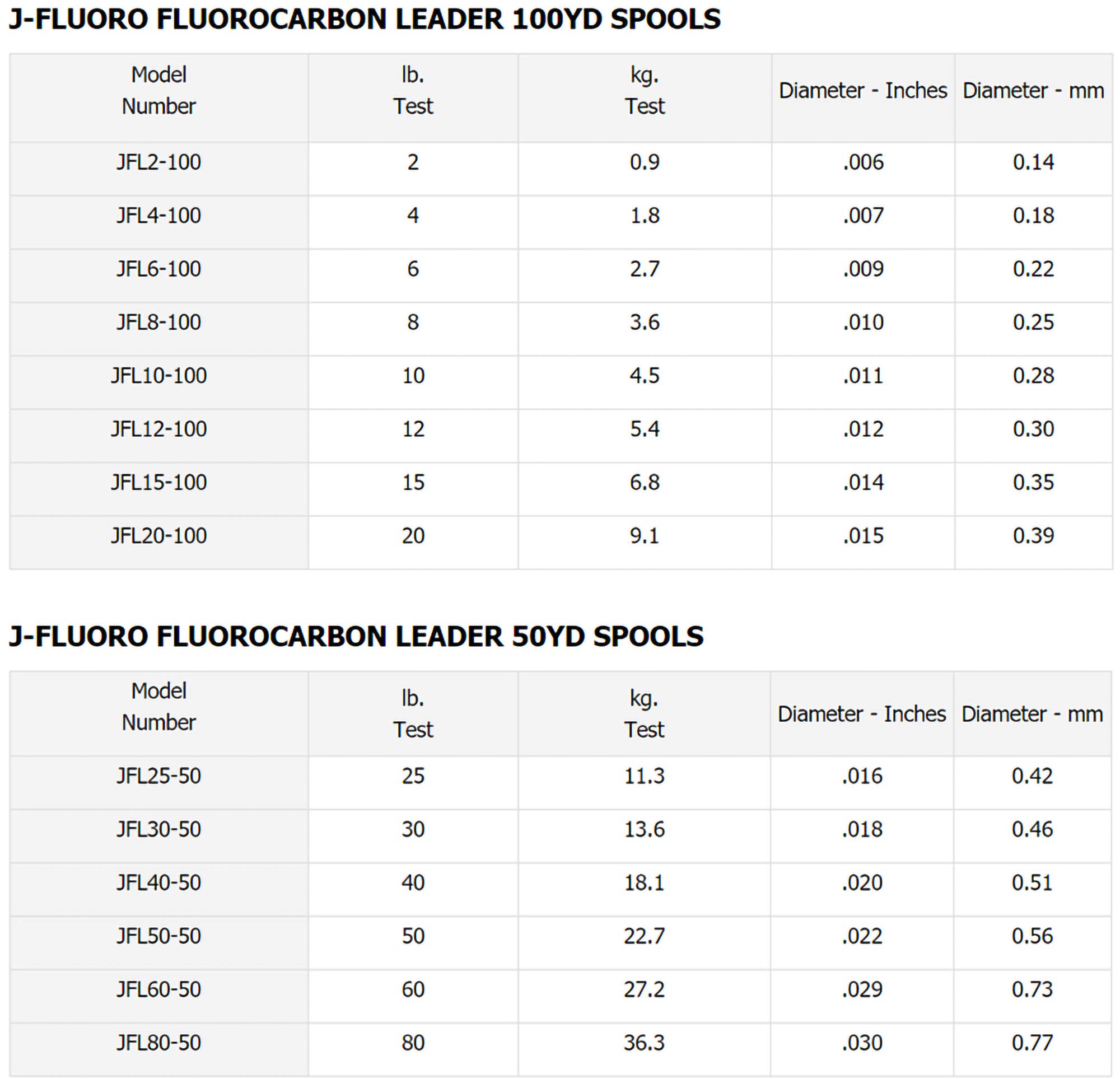Select the JFL50-50 model cell
This screenshot has width=1120, height=1079.
pos(159,936)
